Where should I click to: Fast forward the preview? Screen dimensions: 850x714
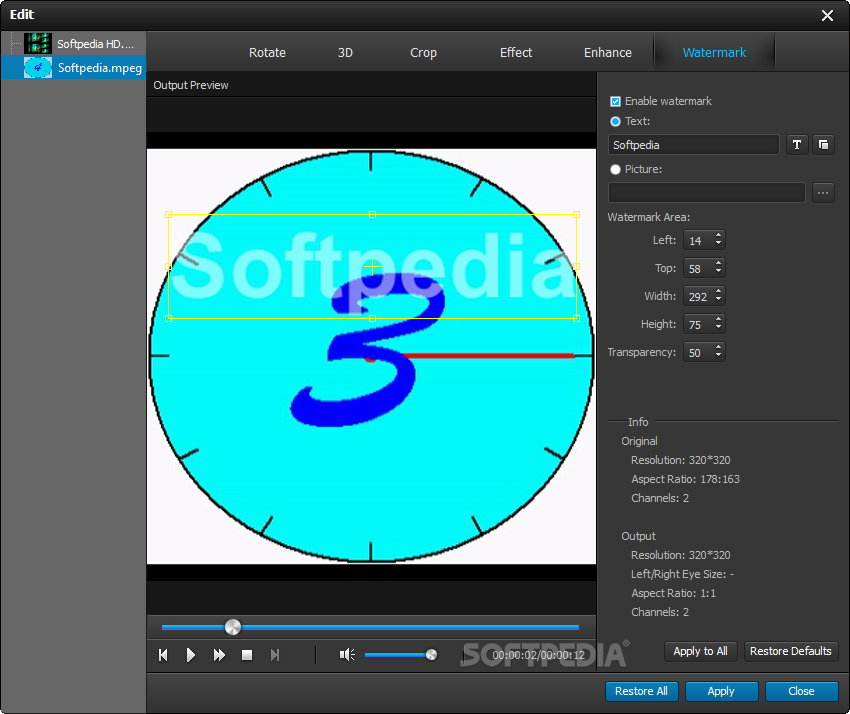[219, 655]
